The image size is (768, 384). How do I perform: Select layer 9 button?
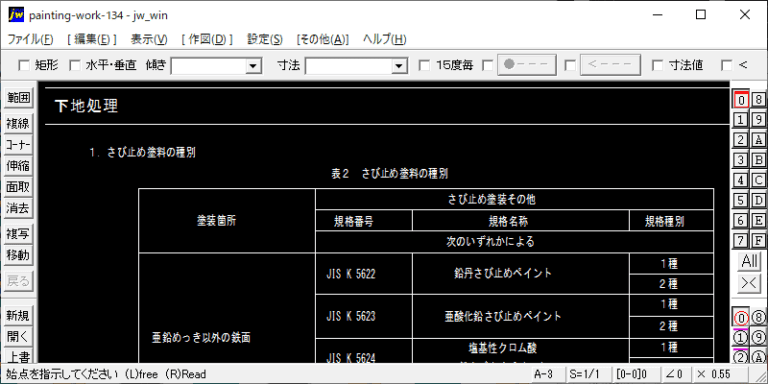(758, 120)
